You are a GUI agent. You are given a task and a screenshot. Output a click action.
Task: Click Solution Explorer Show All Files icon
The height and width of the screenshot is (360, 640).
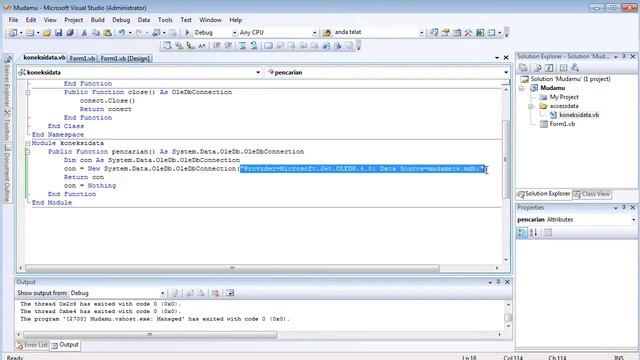(538, 67)
